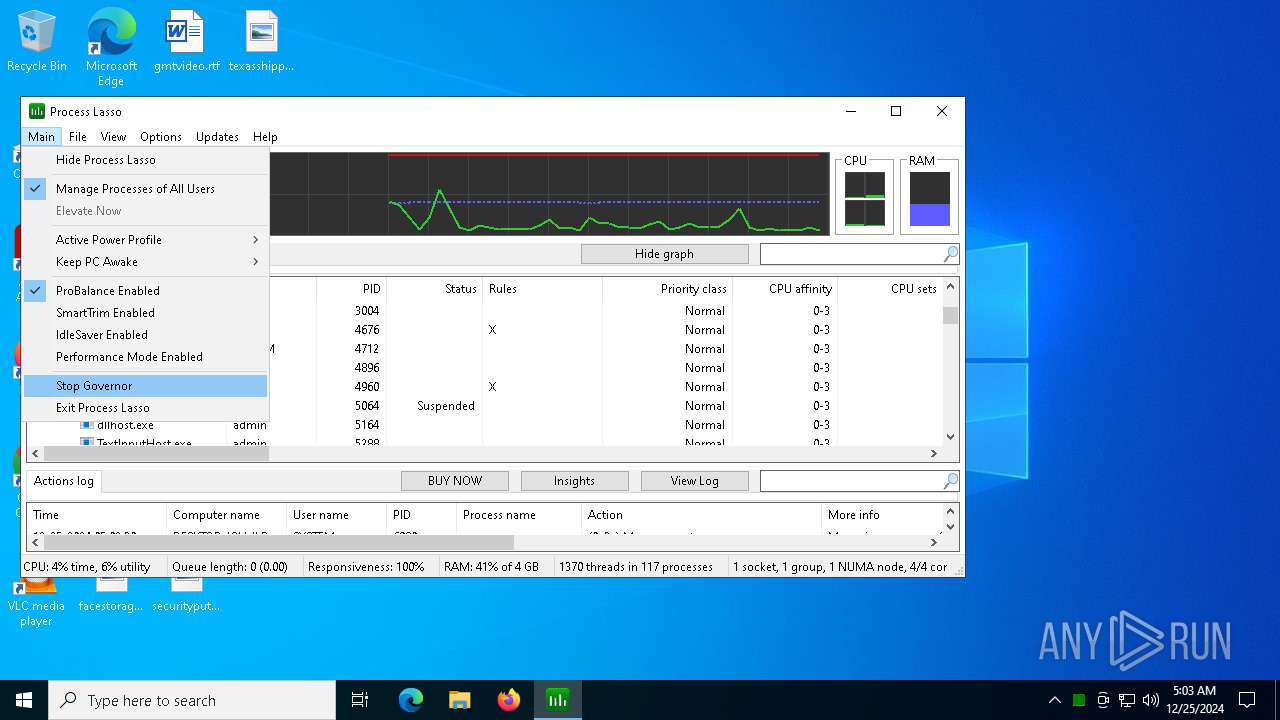The image size is (1280, 720).
Task: Click the Process Lasso title bar icon
Action: click(x=37, y=111)
